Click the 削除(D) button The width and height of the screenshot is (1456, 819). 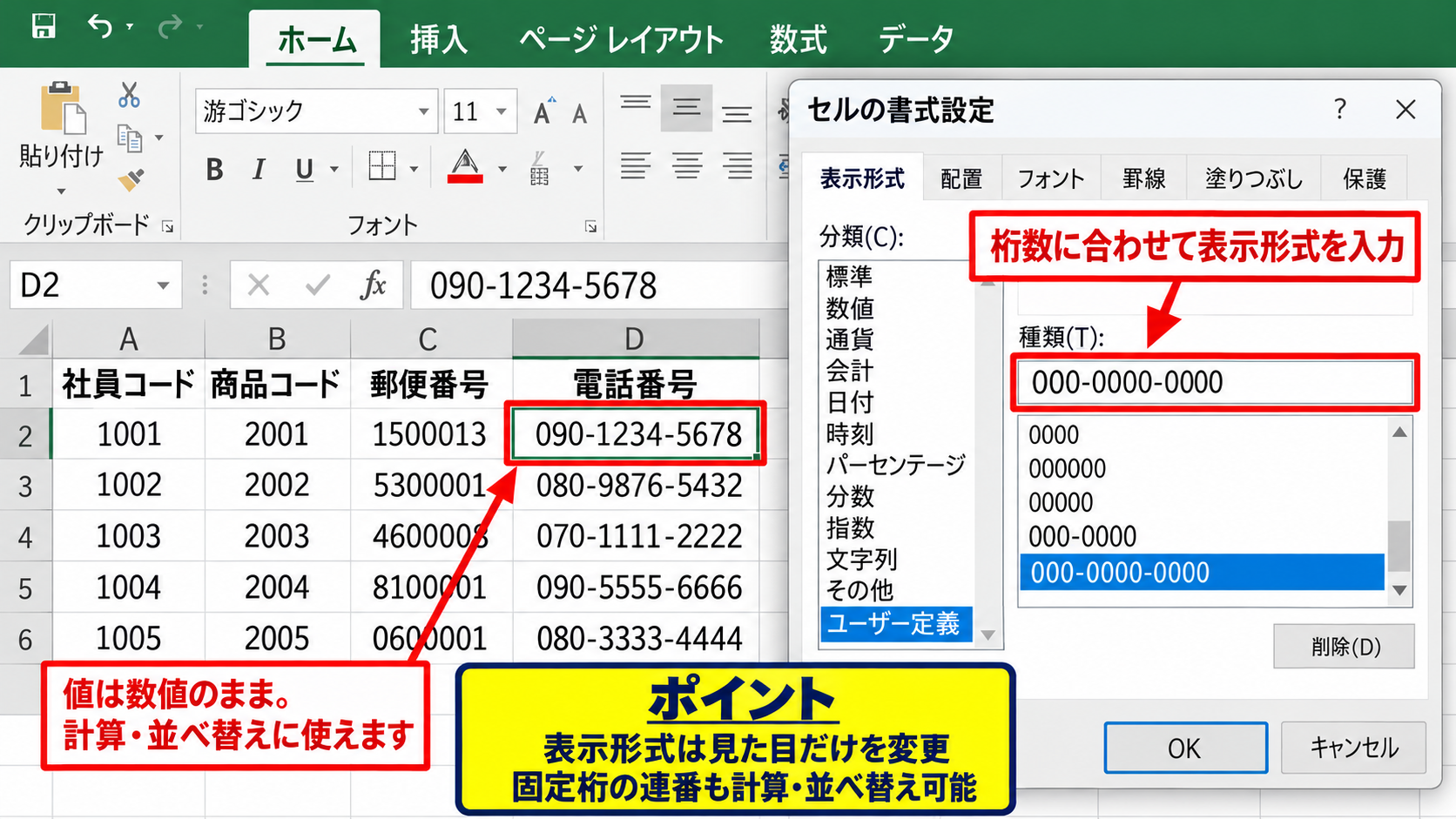tap(1344, 647)
